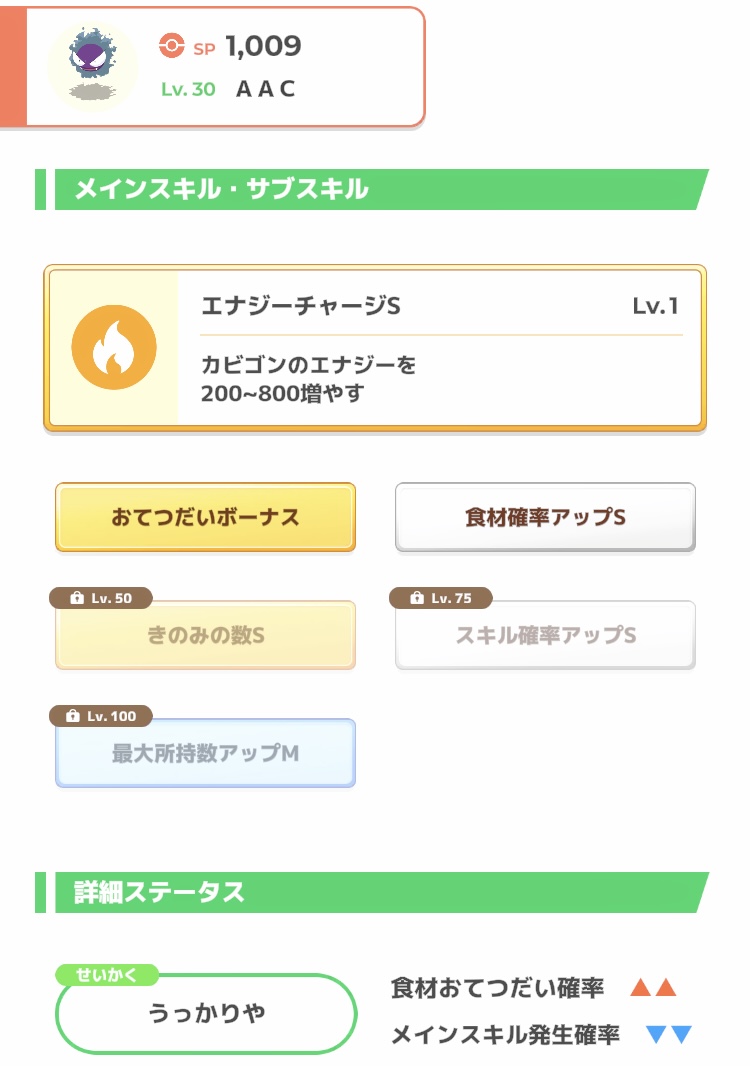This screenshot has width=750, height=1066.
Task: Tap the locked スキル確率アップS sub skill
Action: pos(545,635)
